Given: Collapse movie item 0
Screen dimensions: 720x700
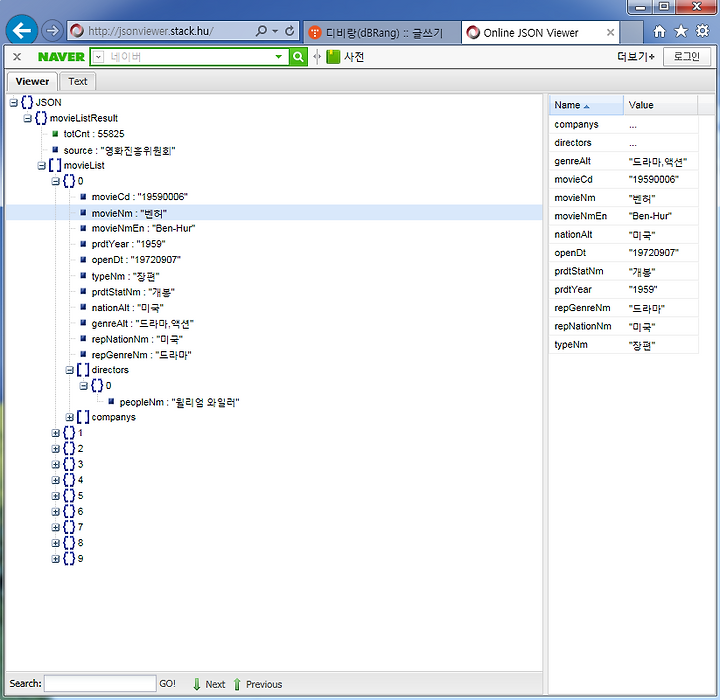Looking at the screenshot, I should tap(56, 181).
